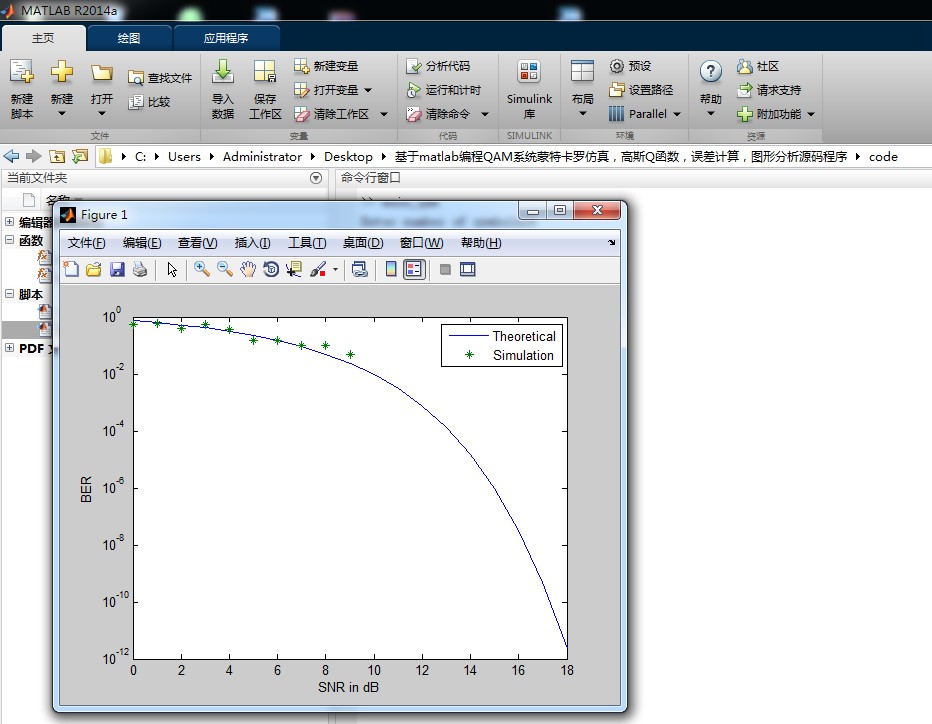The height and width of the screenshot is (724, 932).
Task: Click Hide Plot Tools icon in Figure 1
Action: point(445,269)
